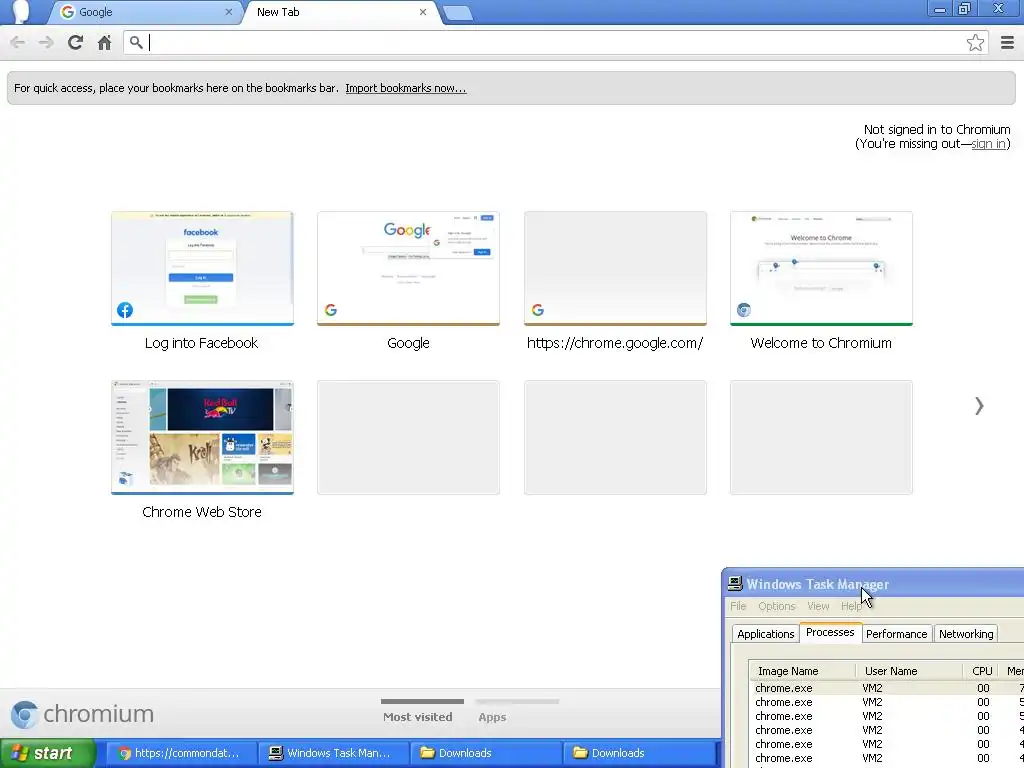The height and width of the screenshot is (768, 1024).
Task: Sort by User Name column header
Action: click(909, 671)
